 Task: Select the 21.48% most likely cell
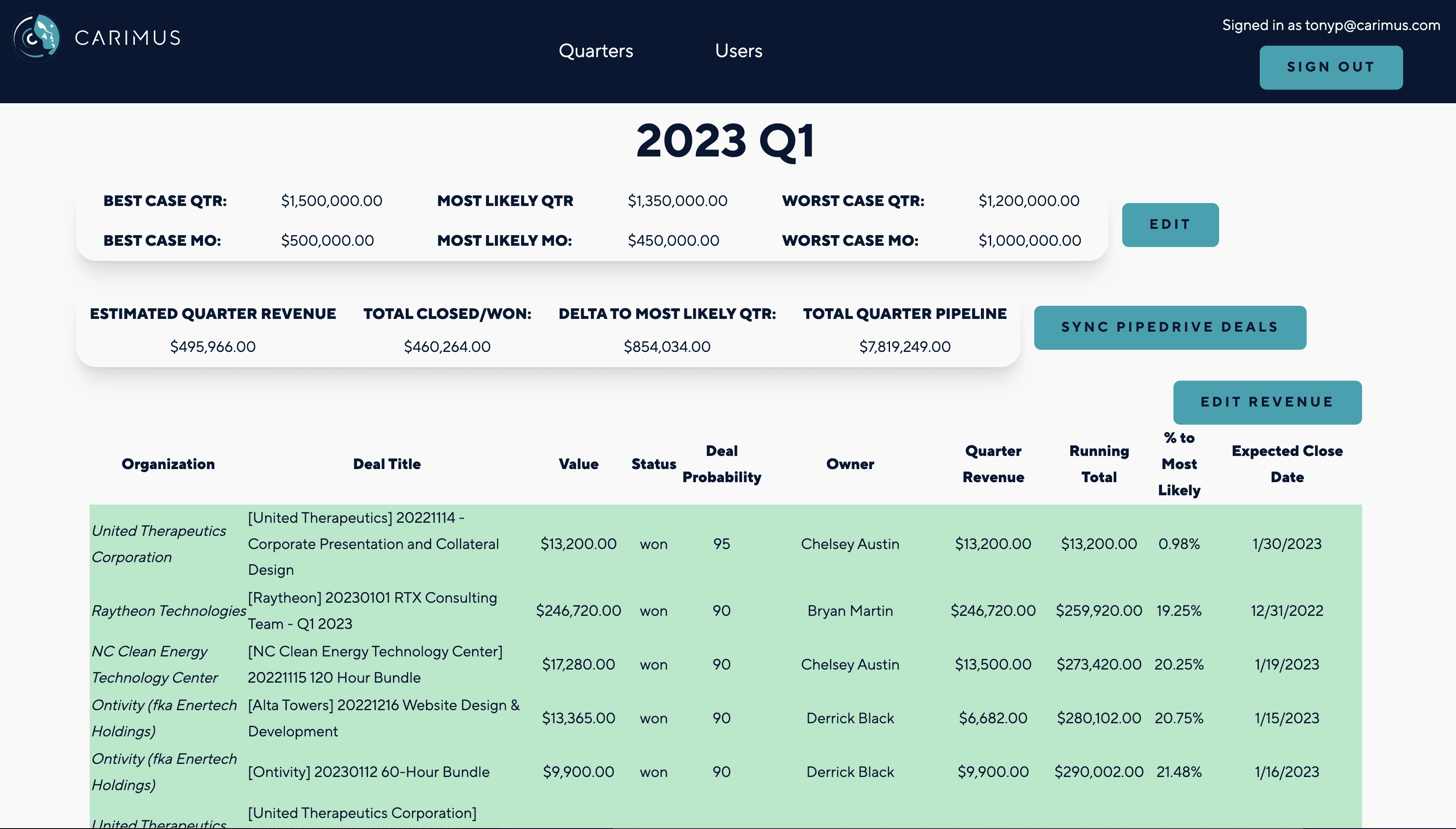1179,772
